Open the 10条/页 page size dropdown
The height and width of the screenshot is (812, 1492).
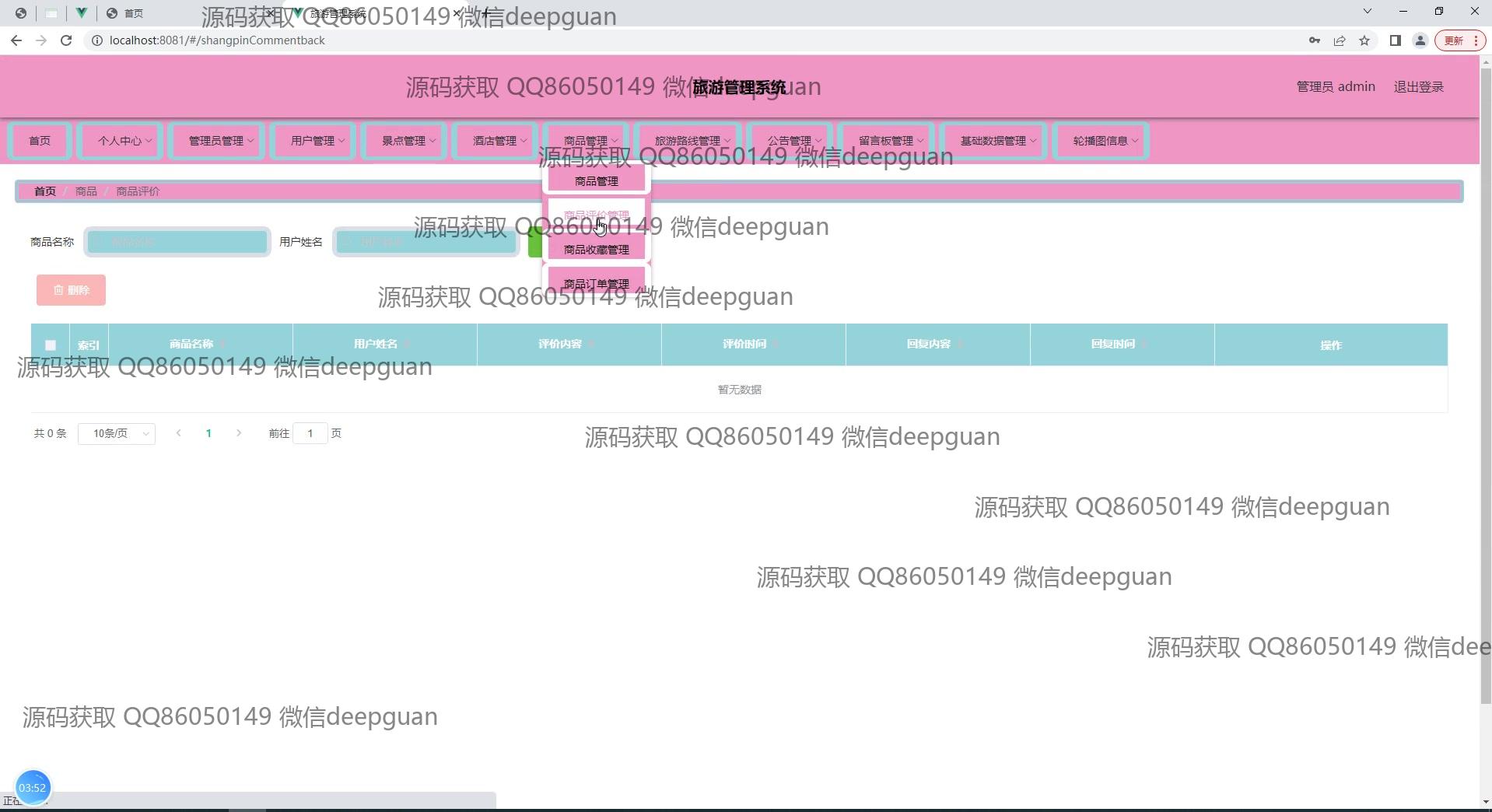[116, 433]
